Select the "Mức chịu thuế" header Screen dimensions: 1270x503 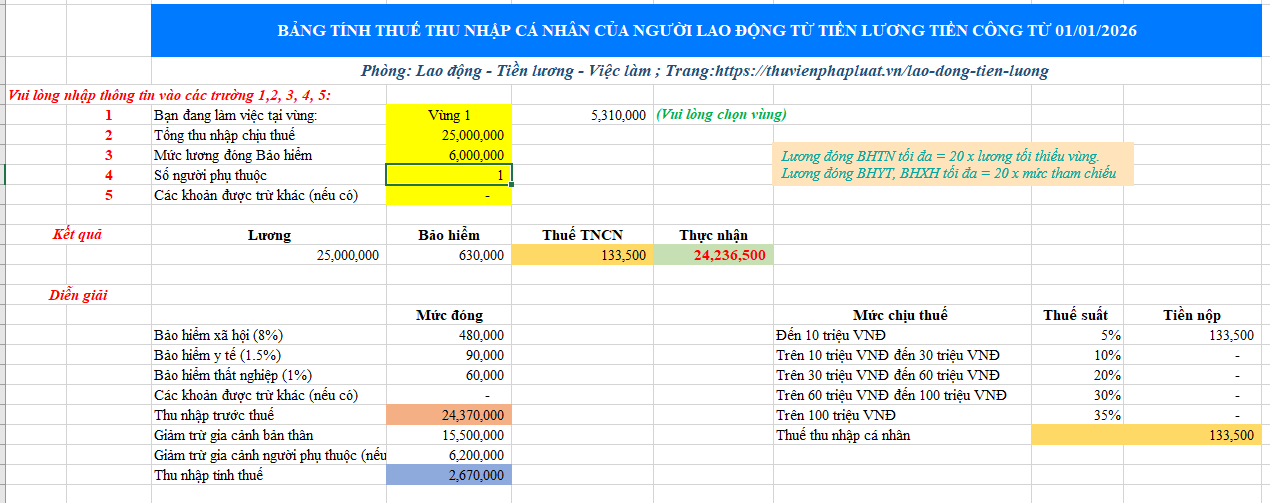(x=900, y=315)
